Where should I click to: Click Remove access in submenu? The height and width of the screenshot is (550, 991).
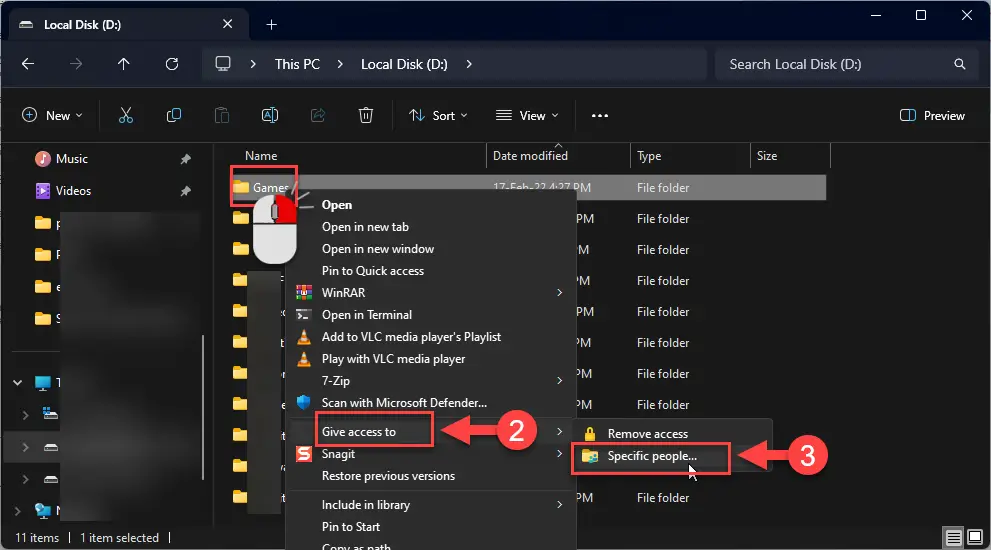point(647,434)
